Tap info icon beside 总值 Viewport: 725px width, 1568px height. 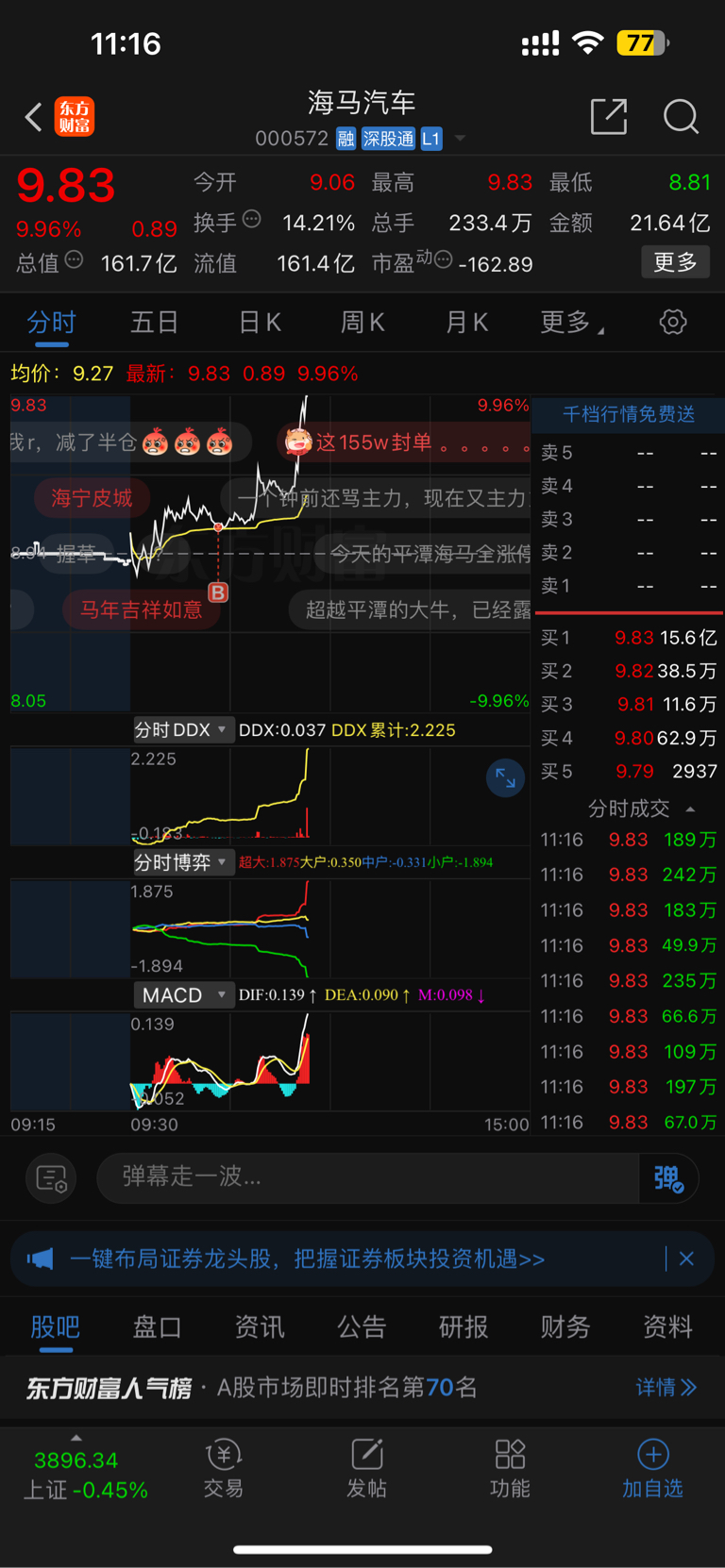click(x=74, y=259)
